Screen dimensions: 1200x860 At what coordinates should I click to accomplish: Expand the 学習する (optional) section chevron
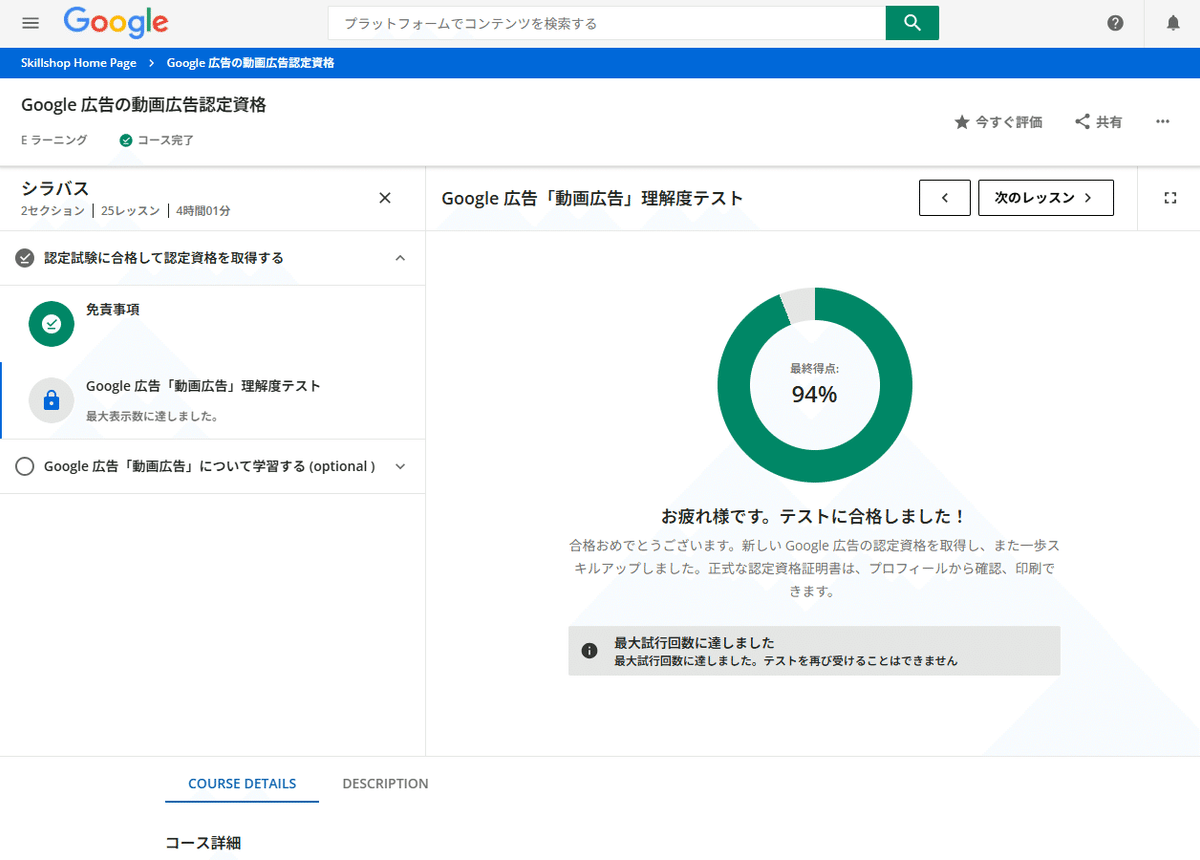[x=400, y=466]
